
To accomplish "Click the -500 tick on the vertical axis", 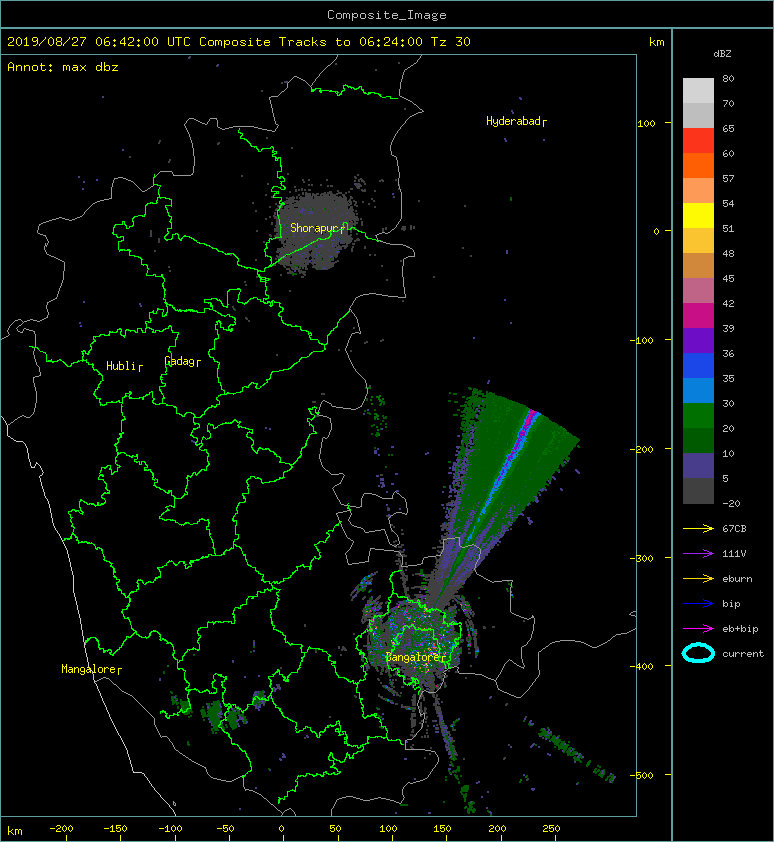I will pos(642,775).
